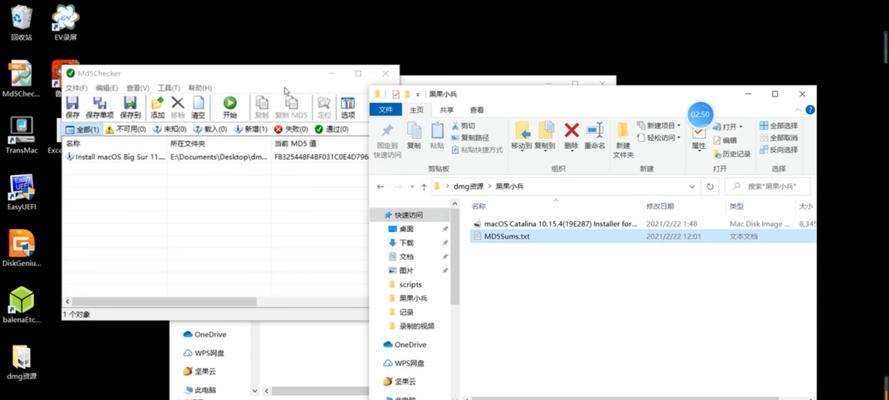Click 复制路径 in Explorer clipboard group
This screenshot has height=400, width=889.
tap(469, 138)
